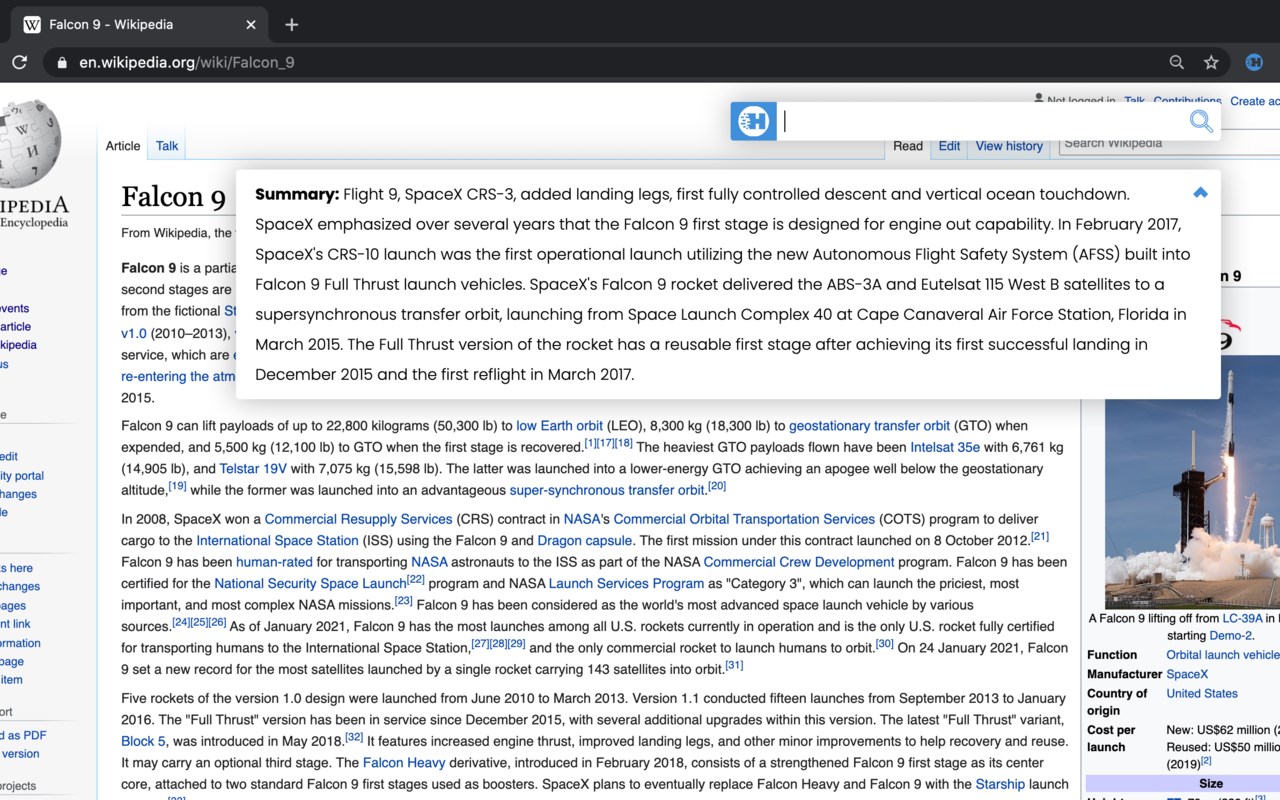This screenshot has height=800, width=1280.
Task: Switch to the Article tab
Action: click(123, 146)
